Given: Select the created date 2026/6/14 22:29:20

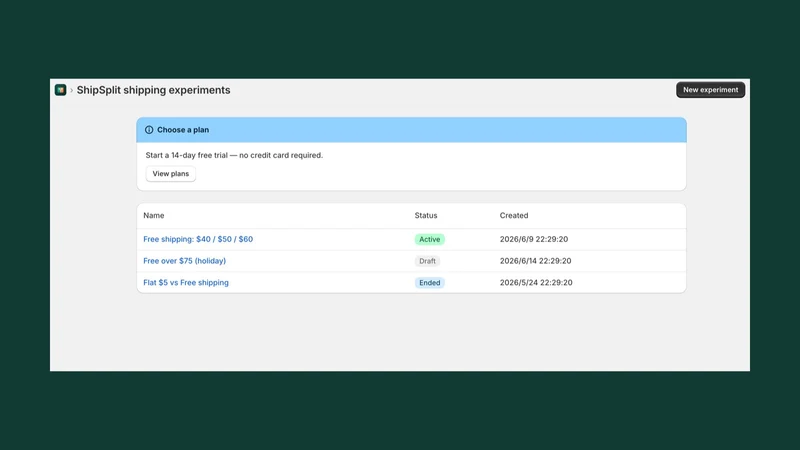Looking at the screenshot, I should [536, 261].
